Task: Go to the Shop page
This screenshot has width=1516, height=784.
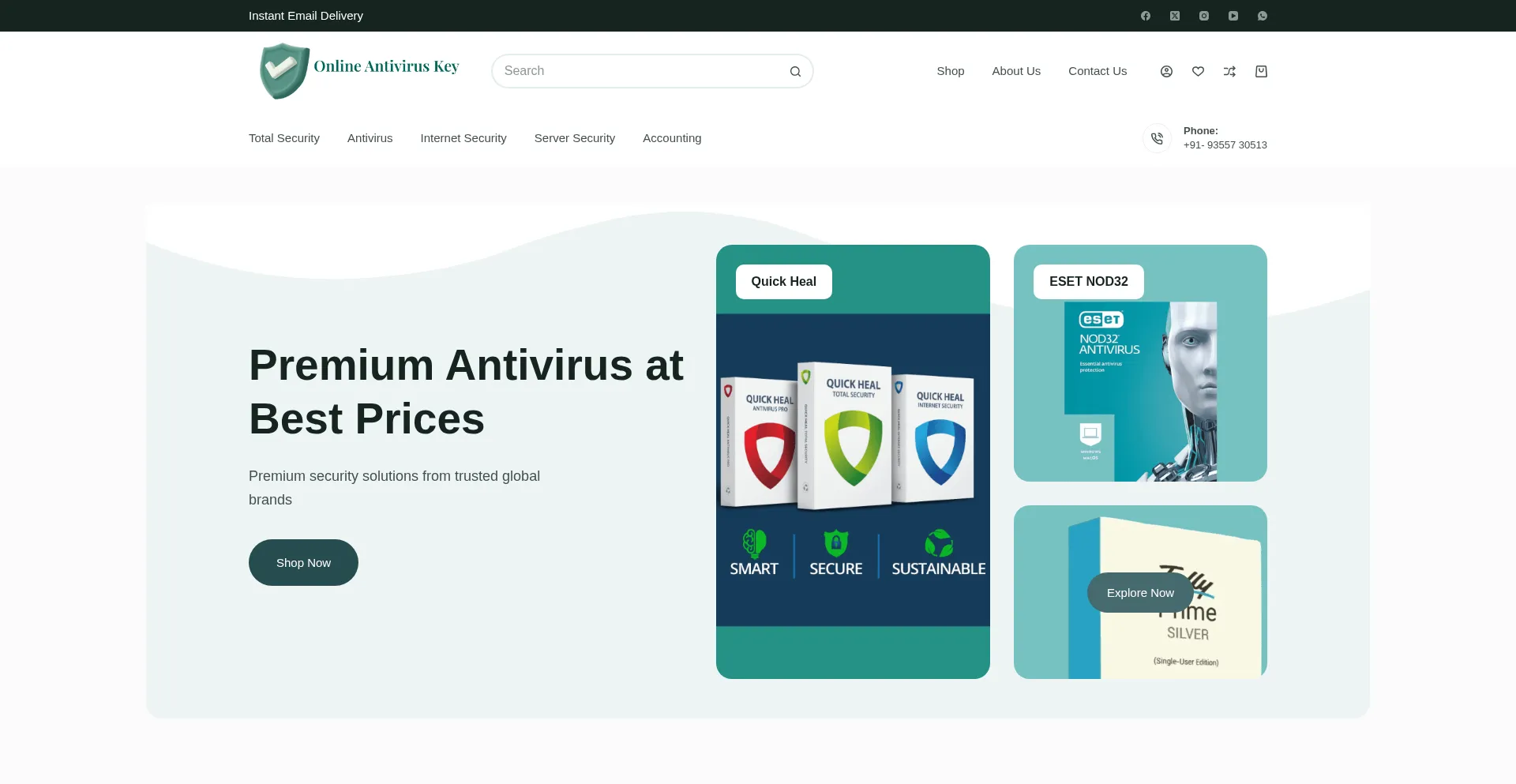Action: click(x=951, y=71)
